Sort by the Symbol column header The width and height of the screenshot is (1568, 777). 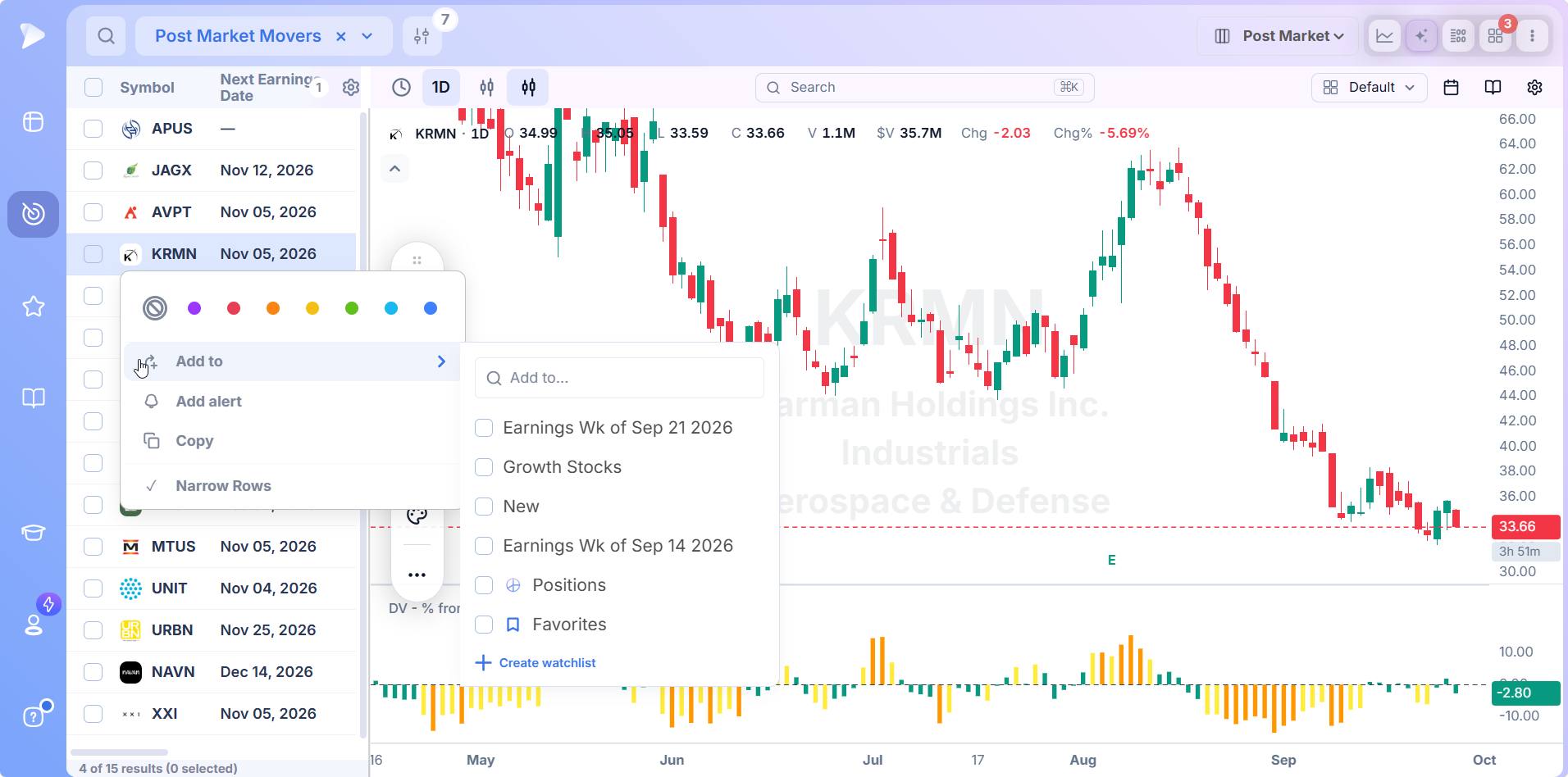(147, 88)
